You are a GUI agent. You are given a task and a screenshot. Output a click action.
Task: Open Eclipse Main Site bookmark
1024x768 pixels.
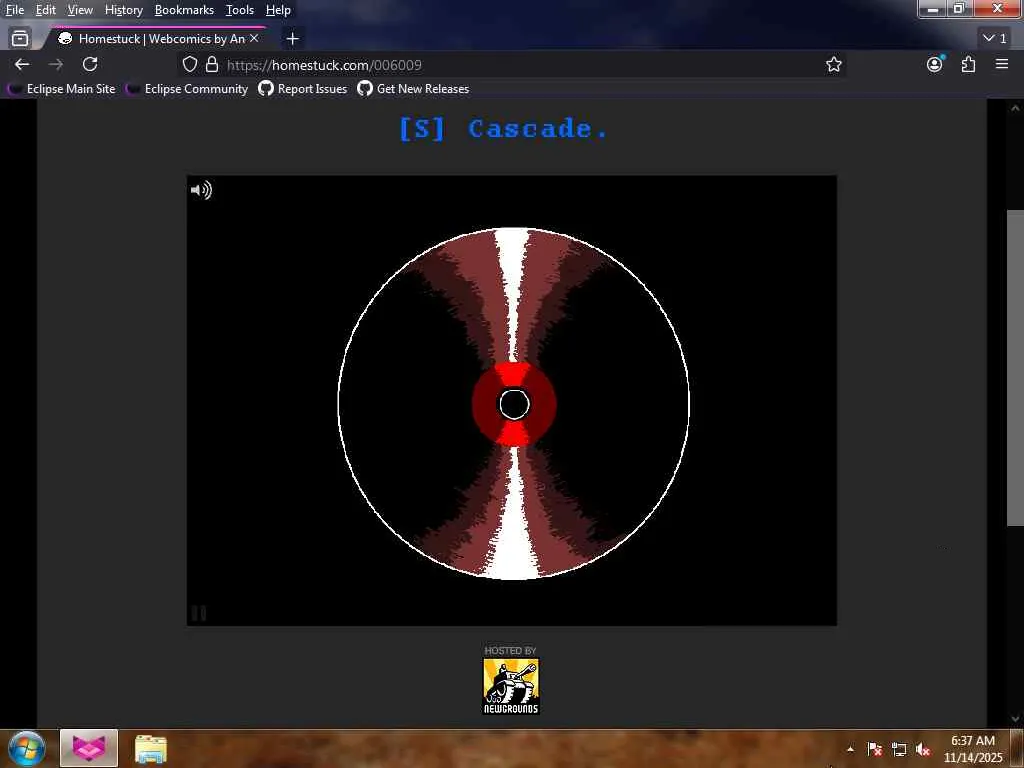pos(63,89)
